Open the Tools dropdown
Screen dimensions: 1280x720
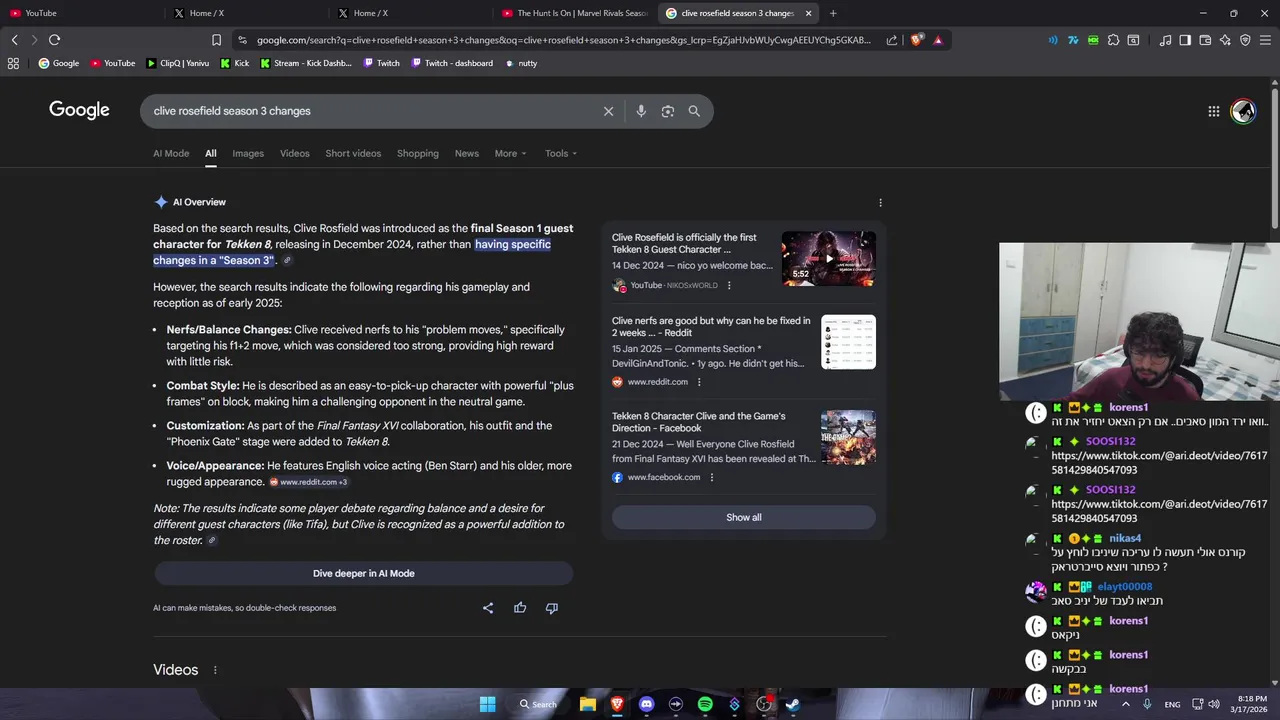[x=561, y=153]
